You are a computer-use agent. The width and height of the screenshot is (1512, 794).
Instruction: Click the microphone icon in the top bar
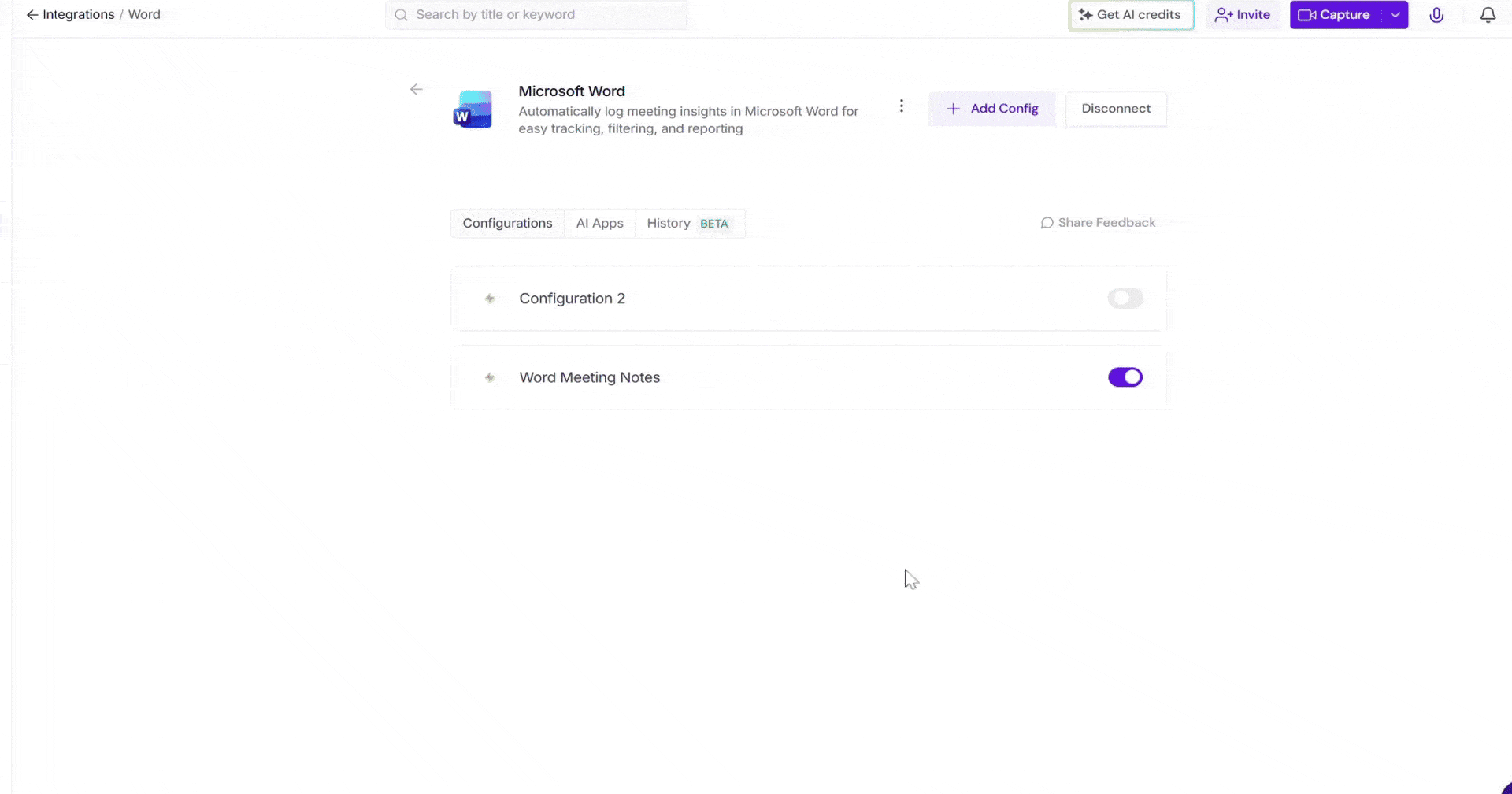pos(1436,14)
